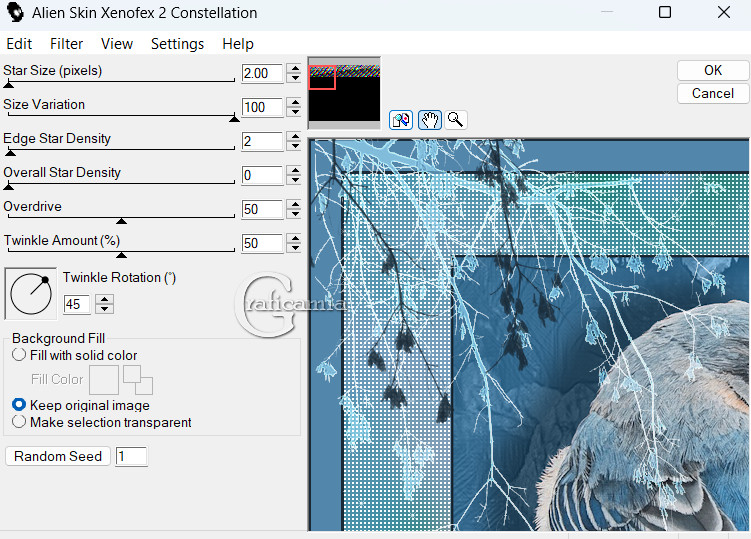Click the Star Size value field
Viewport: 751px width, 539px height.
262,73
